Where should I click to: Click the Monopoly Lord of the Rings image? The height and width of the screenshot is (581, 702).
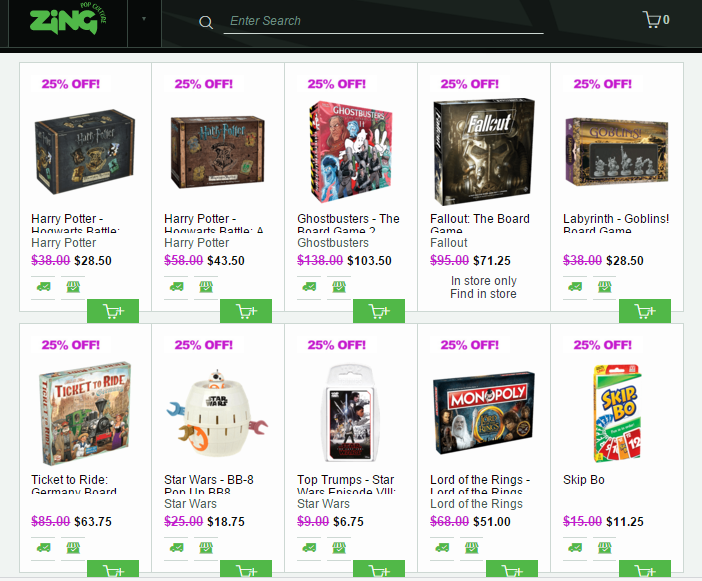tap(484, 413)
